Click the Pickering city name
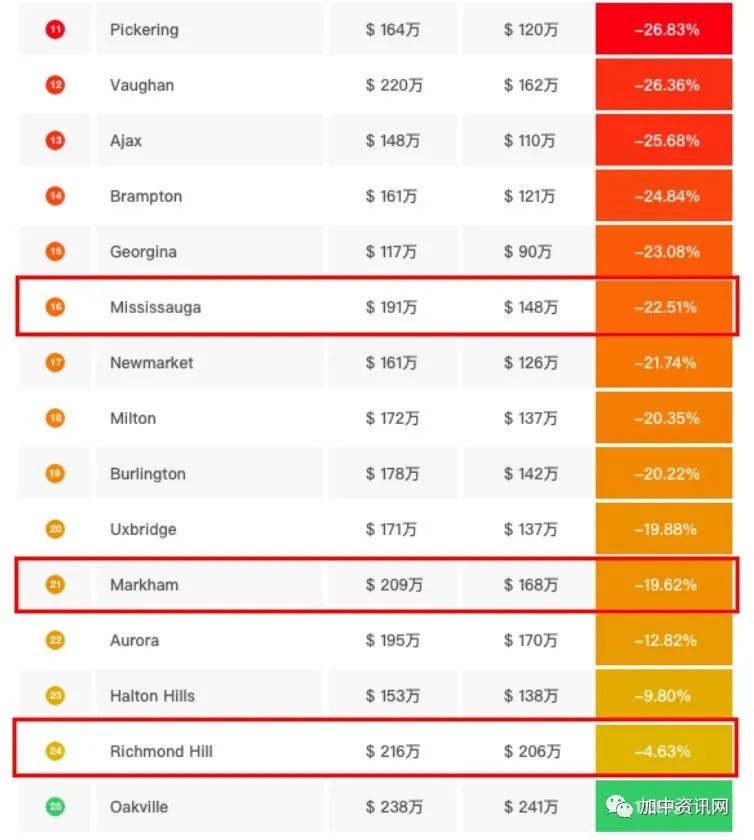 pyautogui.click(x=144, y=29)
